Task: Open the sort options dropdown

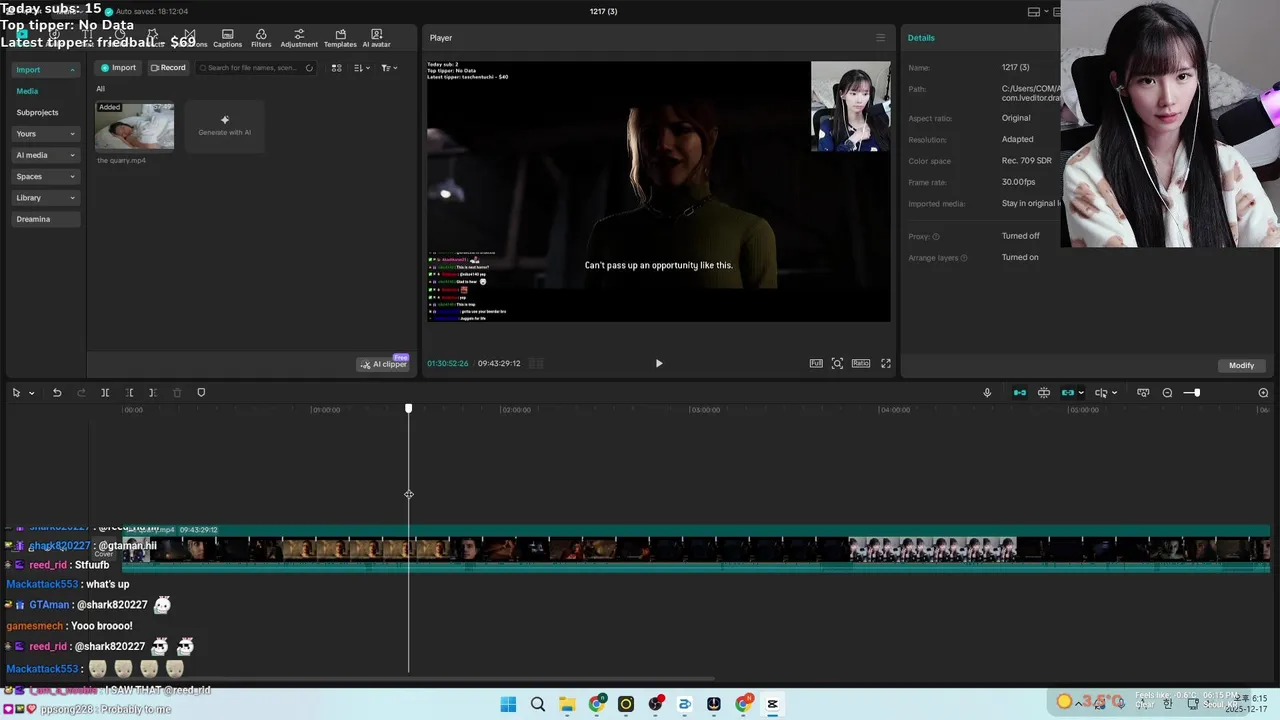Action: click(362, 68)
